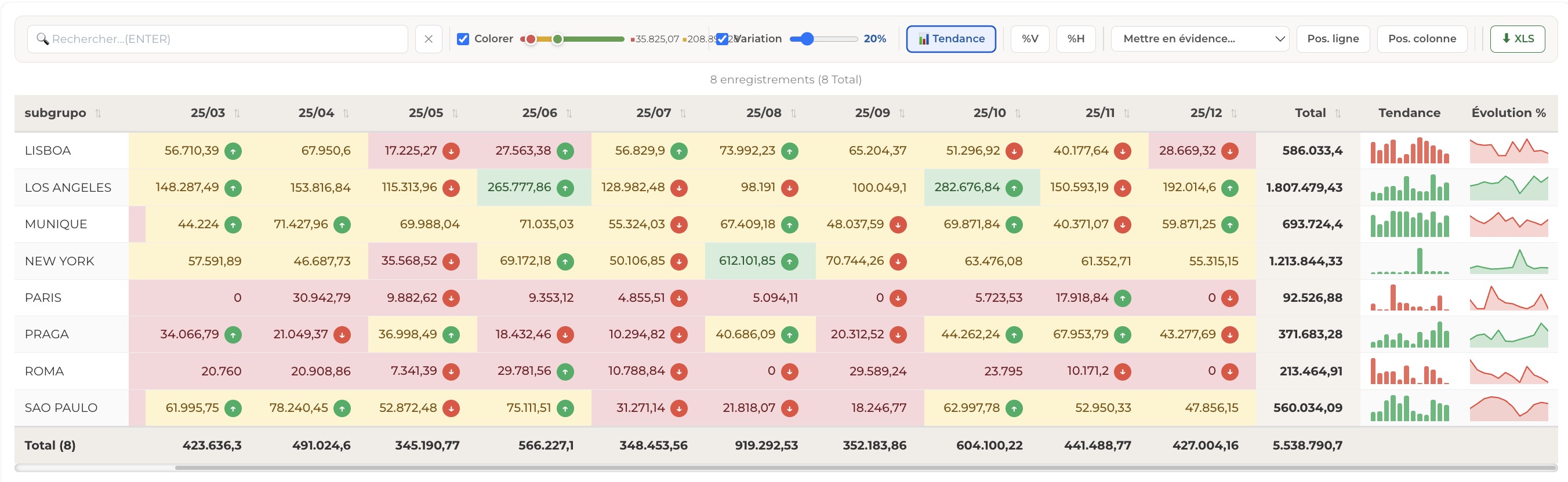Click the grand total 5.538.790,7

[1308, 446]
